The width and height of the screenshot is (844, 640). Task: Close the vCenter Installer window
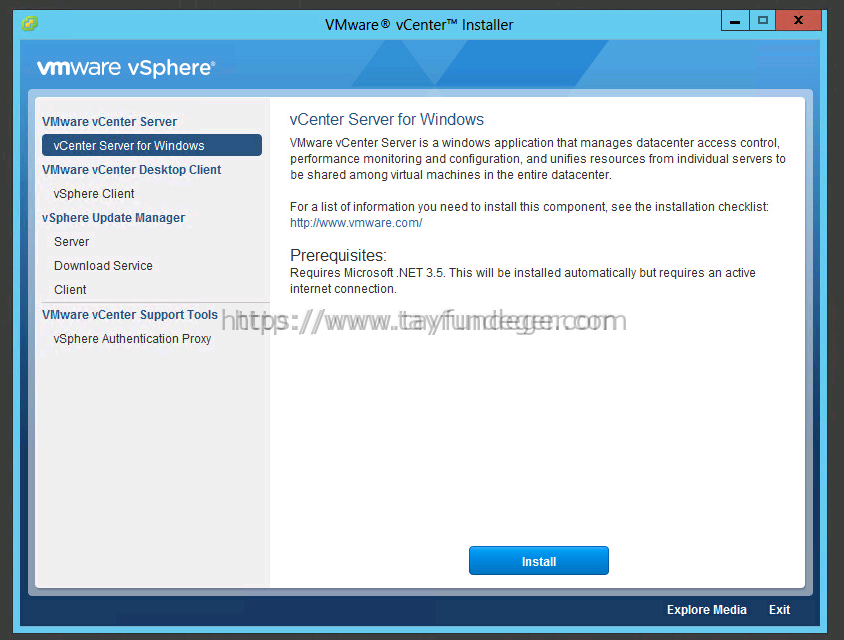798,20
